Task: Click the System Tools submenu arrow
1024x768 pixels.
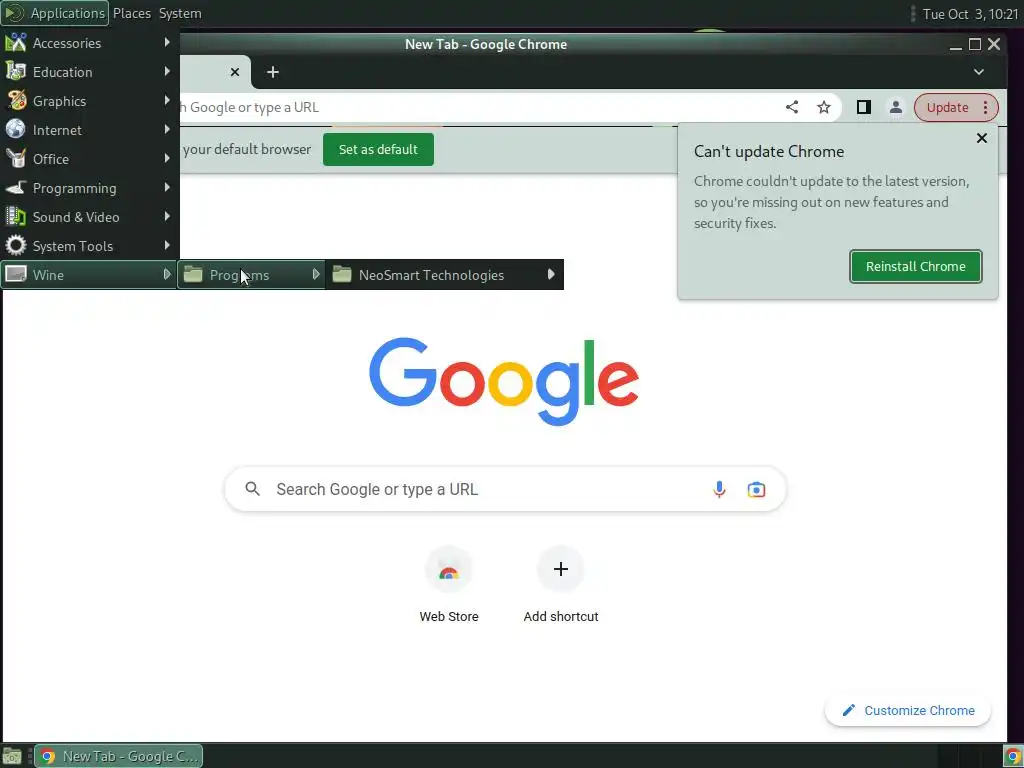Action: [x=167, y=246]
